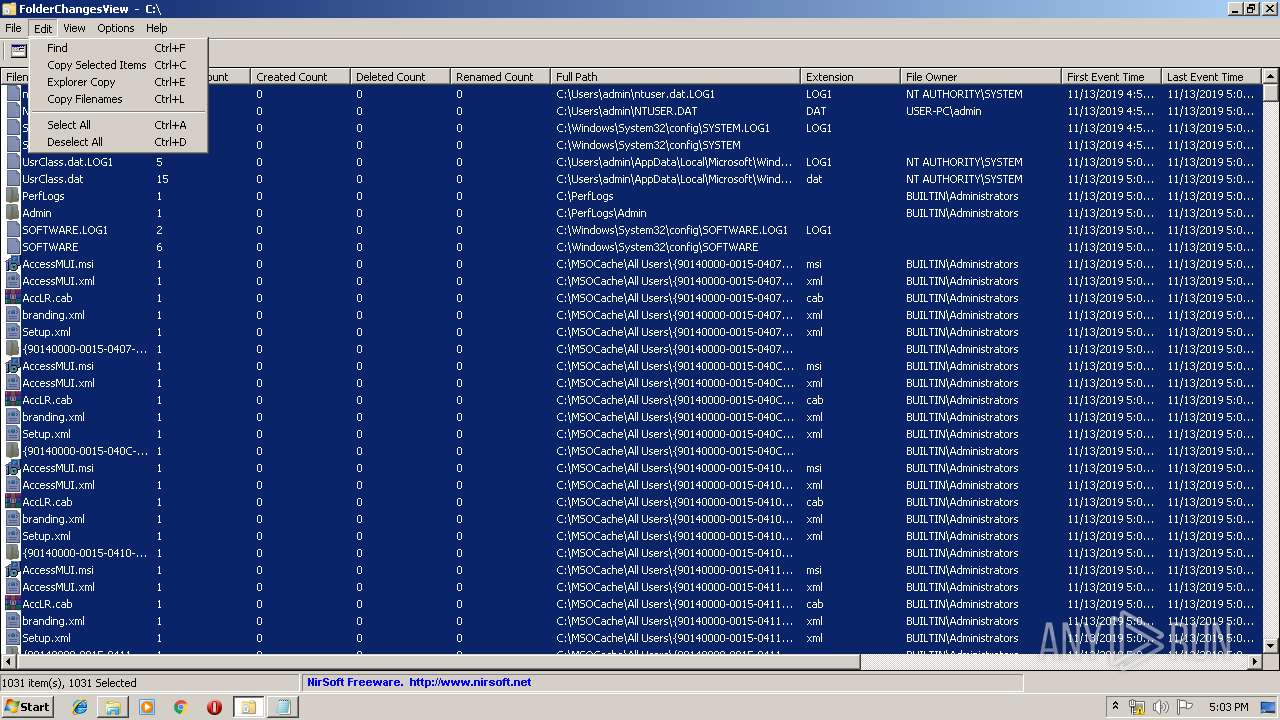
Task: Show hidden tray icons arrow
Action: 1116,707
